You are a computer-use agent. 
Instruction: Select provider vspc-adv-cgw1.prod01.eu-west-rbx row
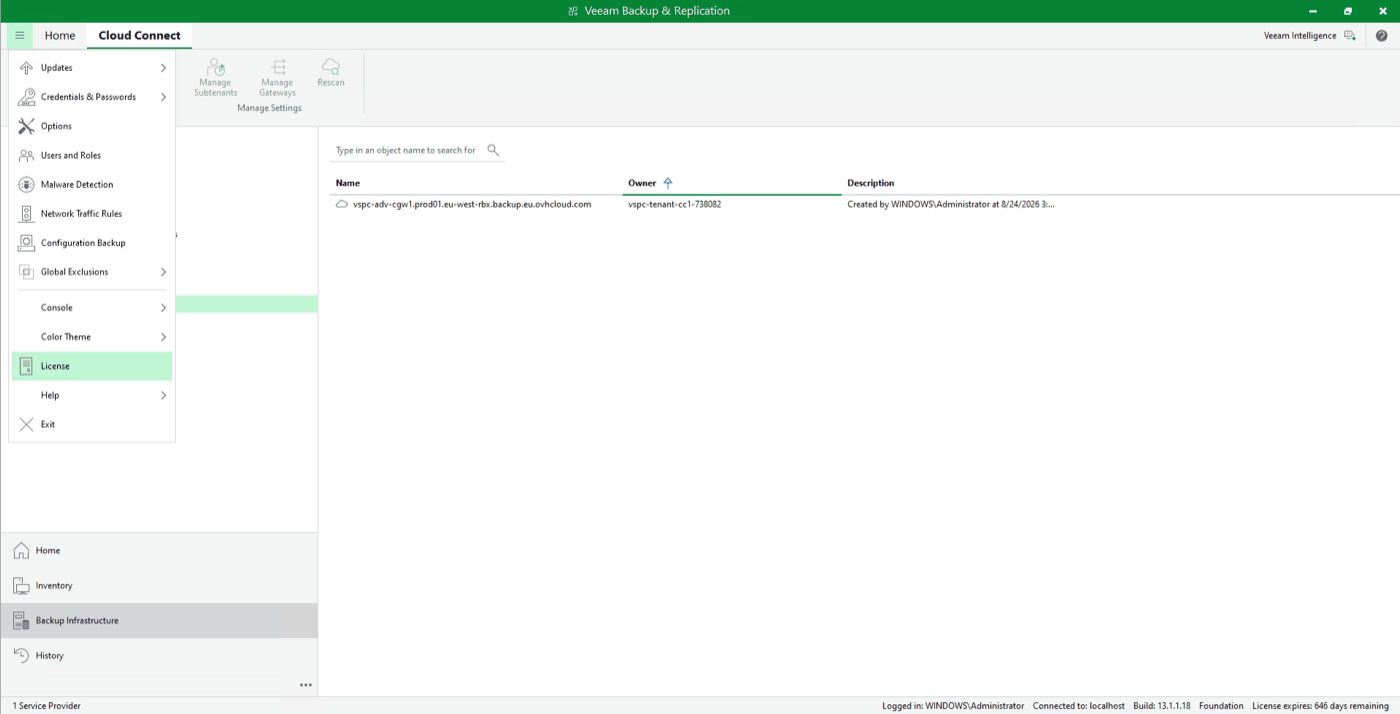click(472, 204)
